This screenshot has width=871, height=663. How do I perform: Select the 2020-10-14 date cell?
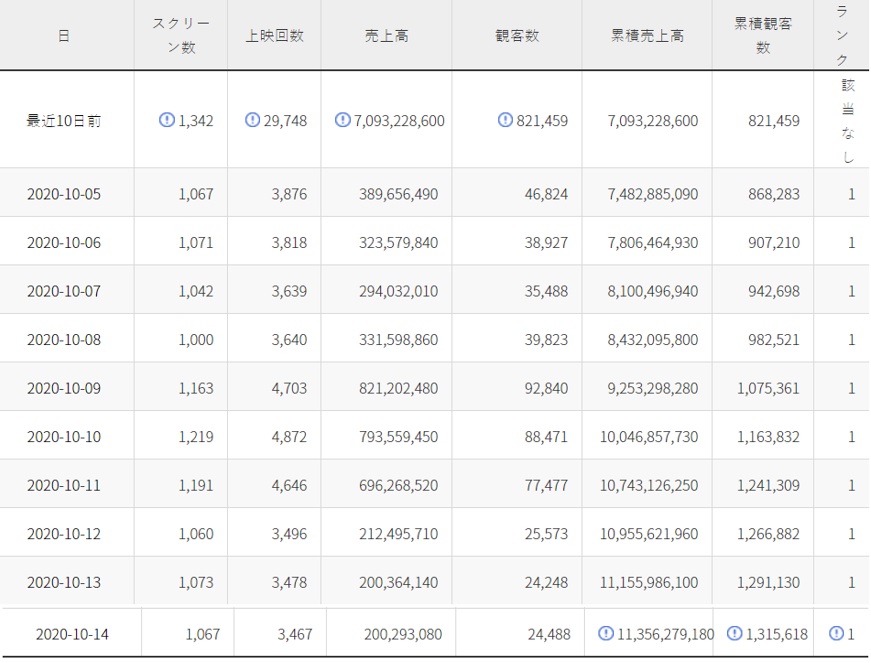tap(72, 634)
